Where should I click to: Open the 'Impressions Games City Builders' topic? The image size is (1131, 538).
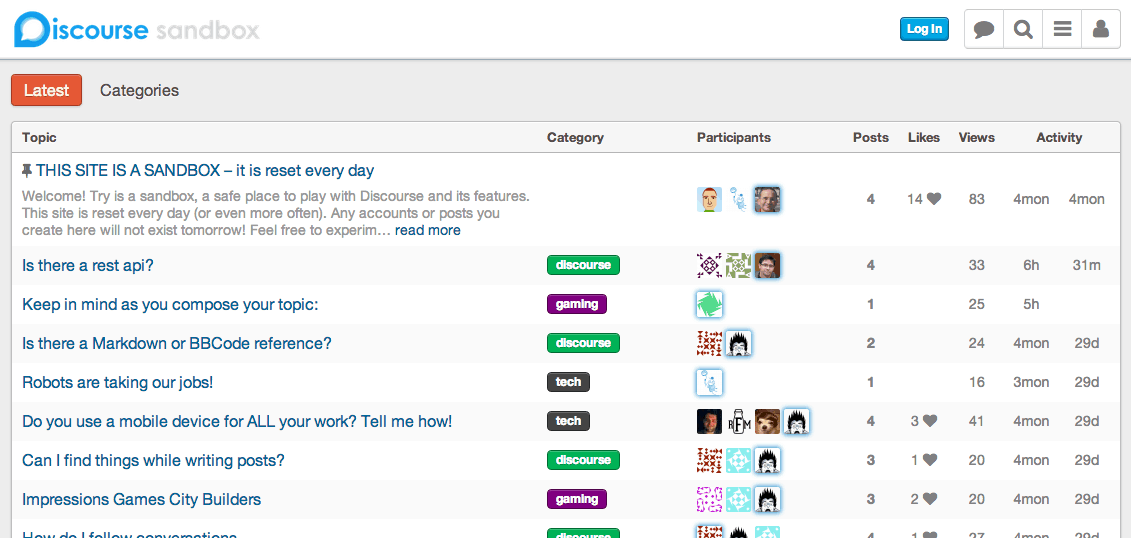[141, 499]
